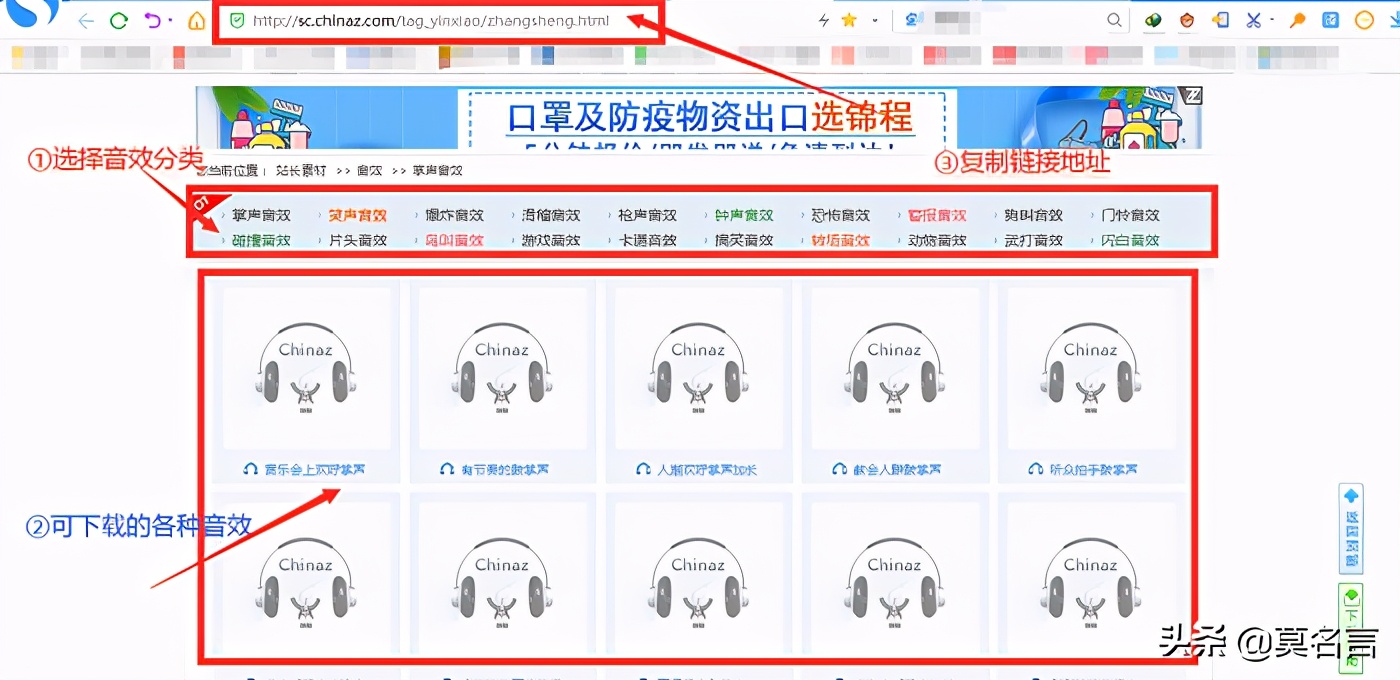The image size is (1400, 680).
Task: Select the 滑稽音效 category
Action: click(551, 215)
